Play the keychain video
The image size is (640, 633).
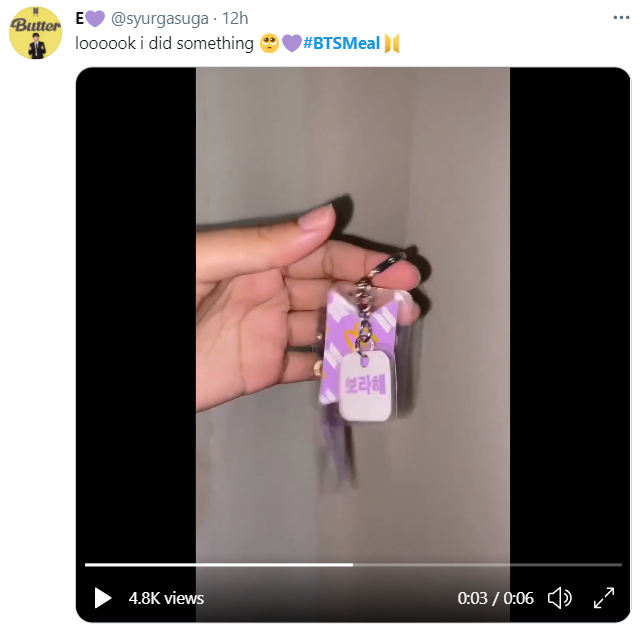(x=102, y=598)
